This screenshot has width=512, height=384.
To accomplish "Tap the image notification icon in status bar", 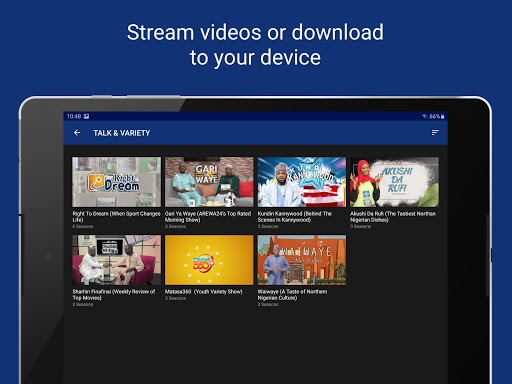I will coord(86,116).
